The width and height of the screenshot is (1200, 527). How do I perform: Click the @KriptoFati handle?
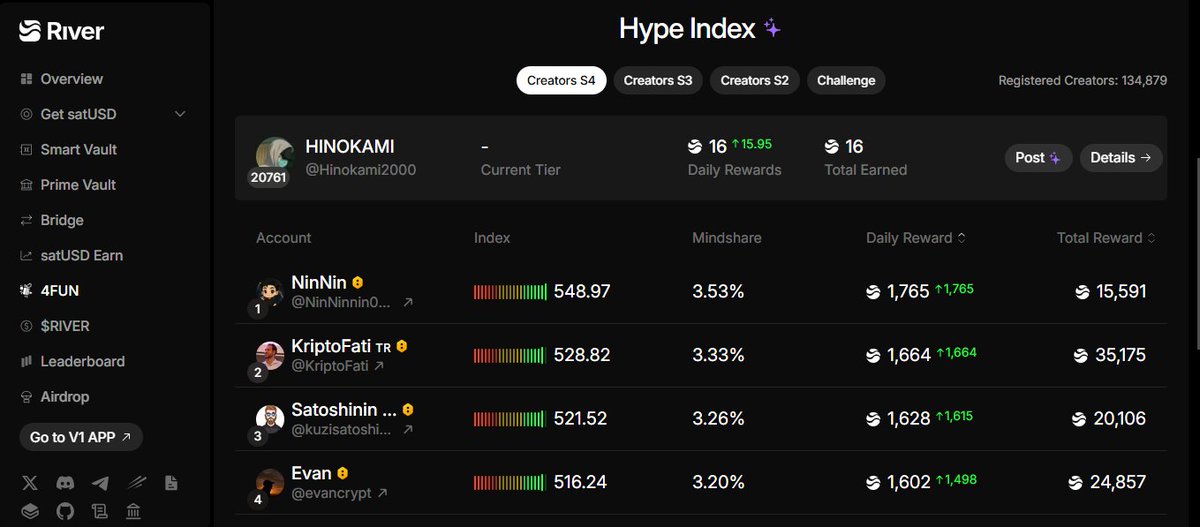pyautogui.click(x=330, y=366)
